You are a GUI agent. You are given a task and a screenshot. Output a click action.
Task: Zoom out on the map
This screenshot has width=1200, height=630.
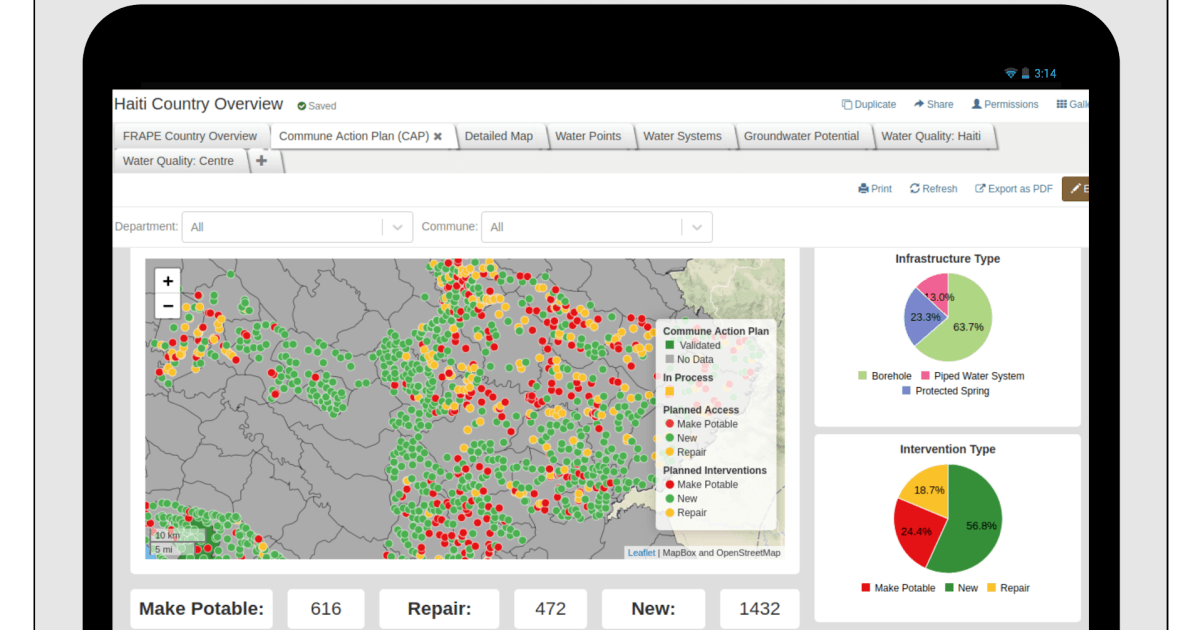click(168, 306)
